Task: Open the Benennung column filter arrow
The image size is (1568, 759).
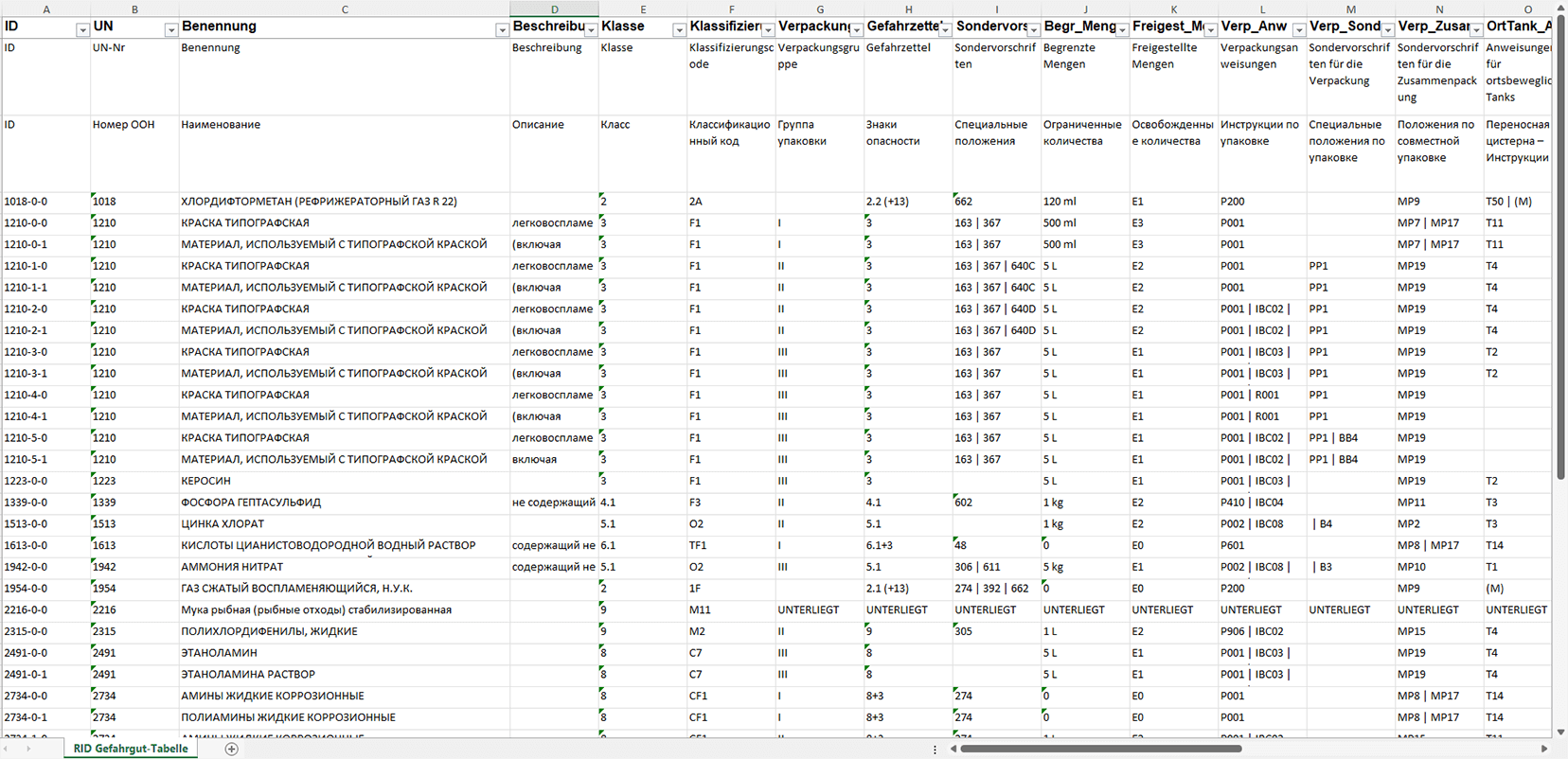Action: pyautogui.click(x=502, y=30)
